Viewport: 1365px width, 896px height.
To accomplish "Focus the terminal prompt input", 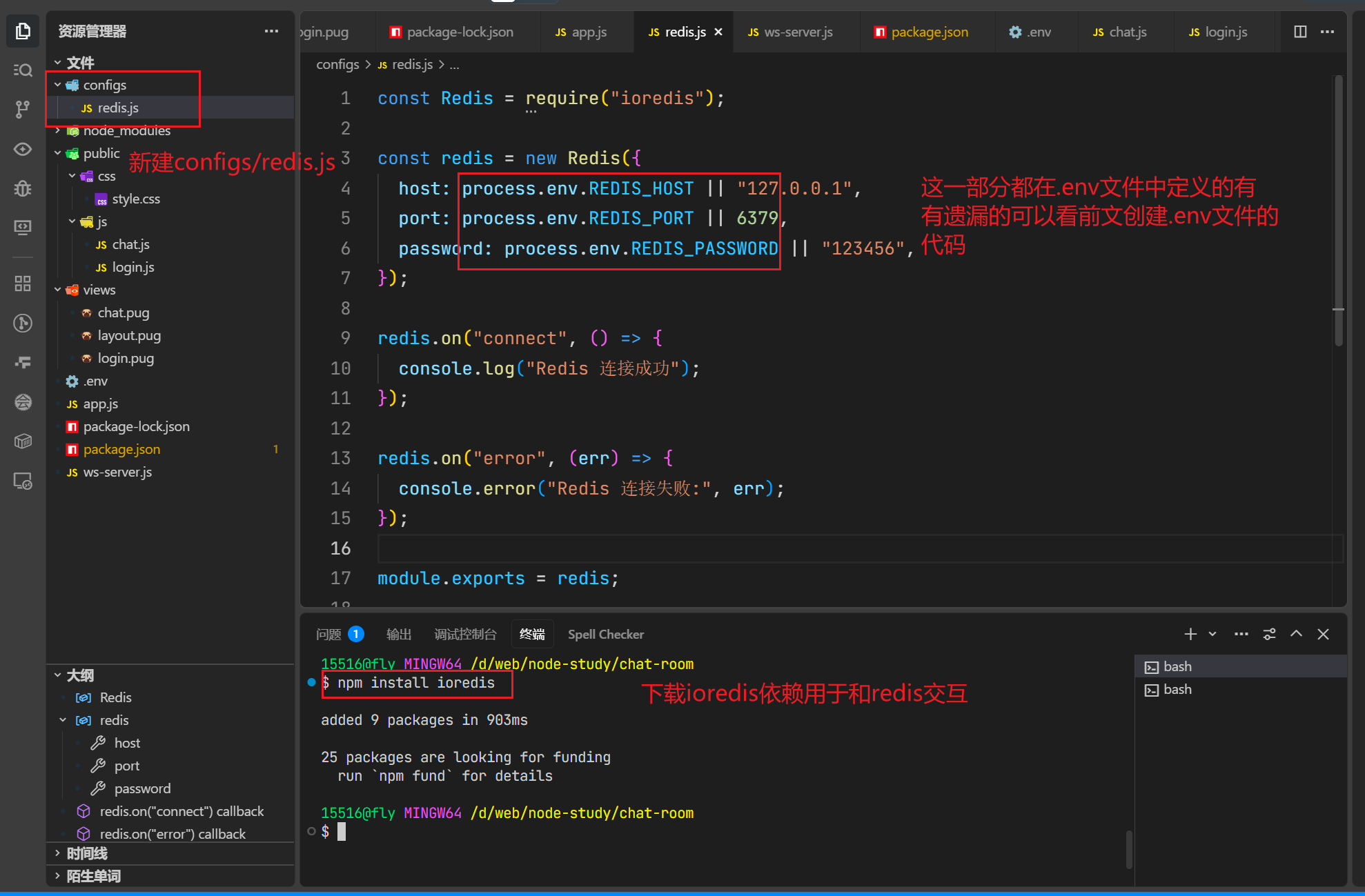I will 342,832.
